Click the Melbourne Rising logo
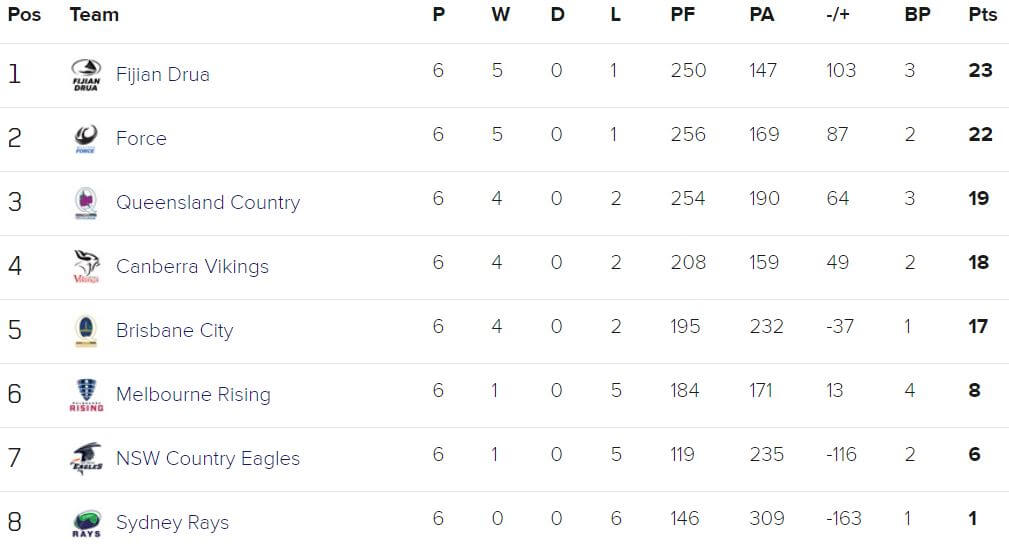 [86, 395]
